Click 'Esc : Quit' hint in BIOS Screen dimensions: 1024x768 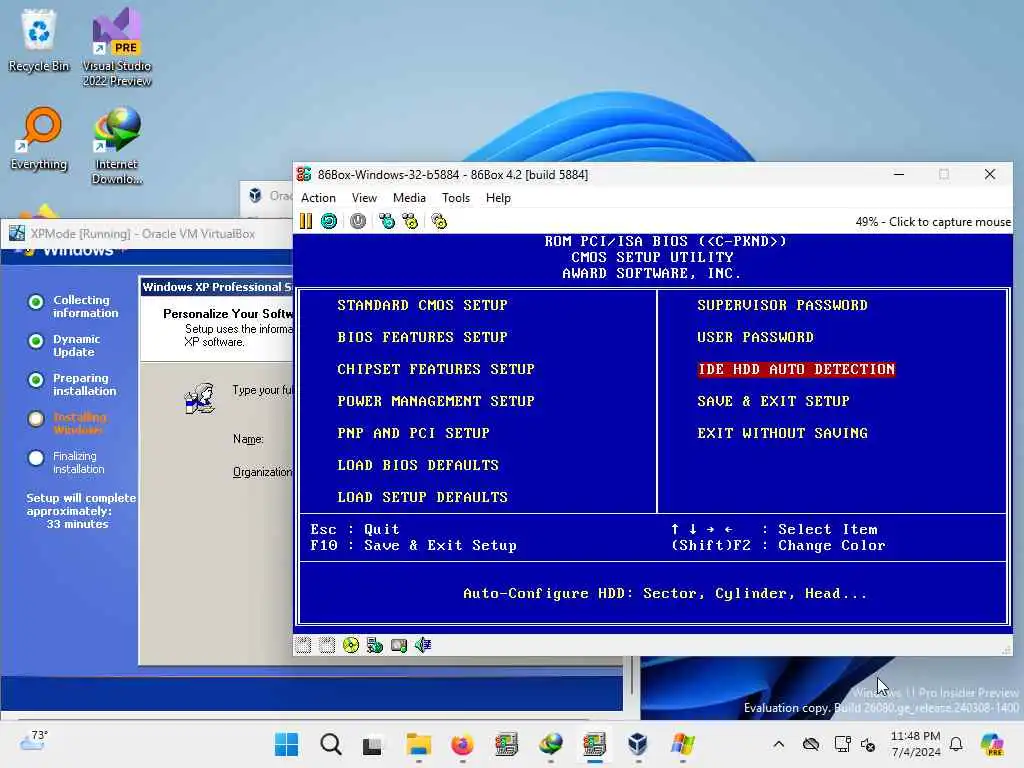coord(355,529)
